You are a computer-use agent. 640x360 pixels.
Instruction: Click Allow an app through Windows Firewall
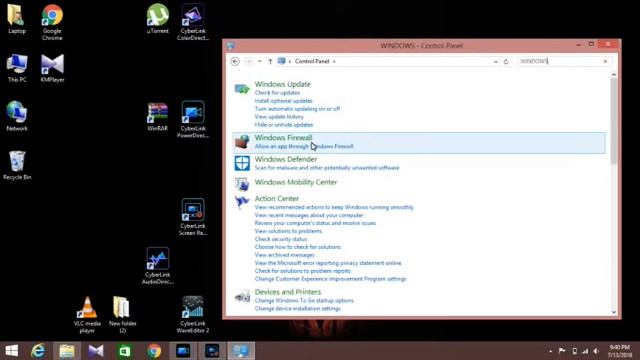pyautogui.click(x=304, y=146)
